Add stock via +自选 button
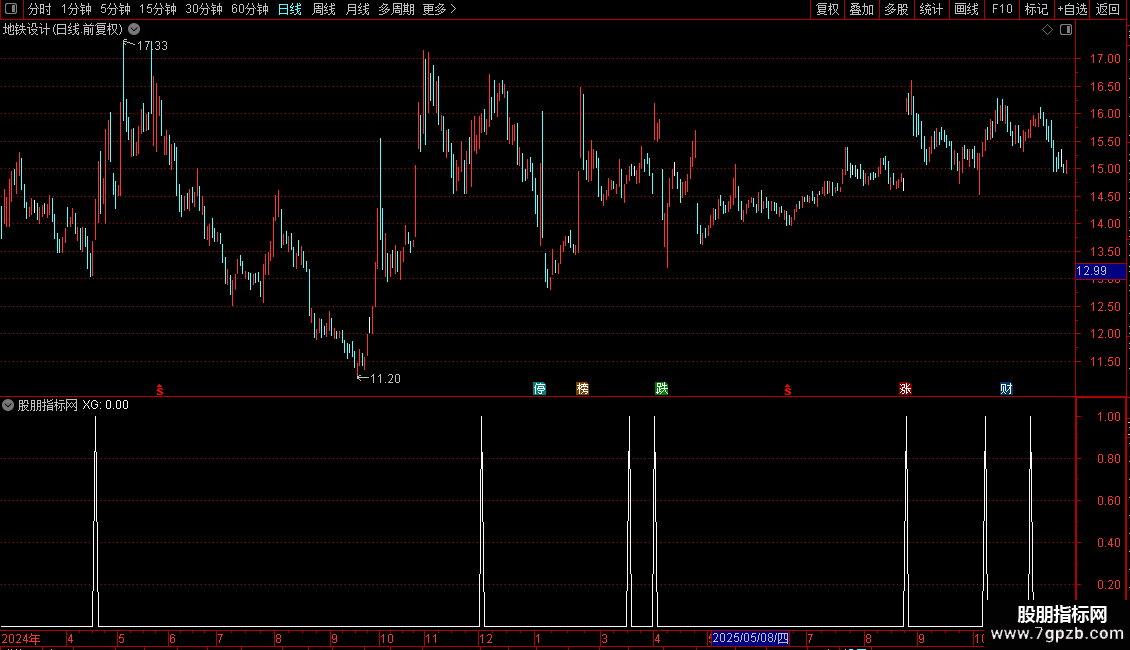 (x=1072, y=9)
